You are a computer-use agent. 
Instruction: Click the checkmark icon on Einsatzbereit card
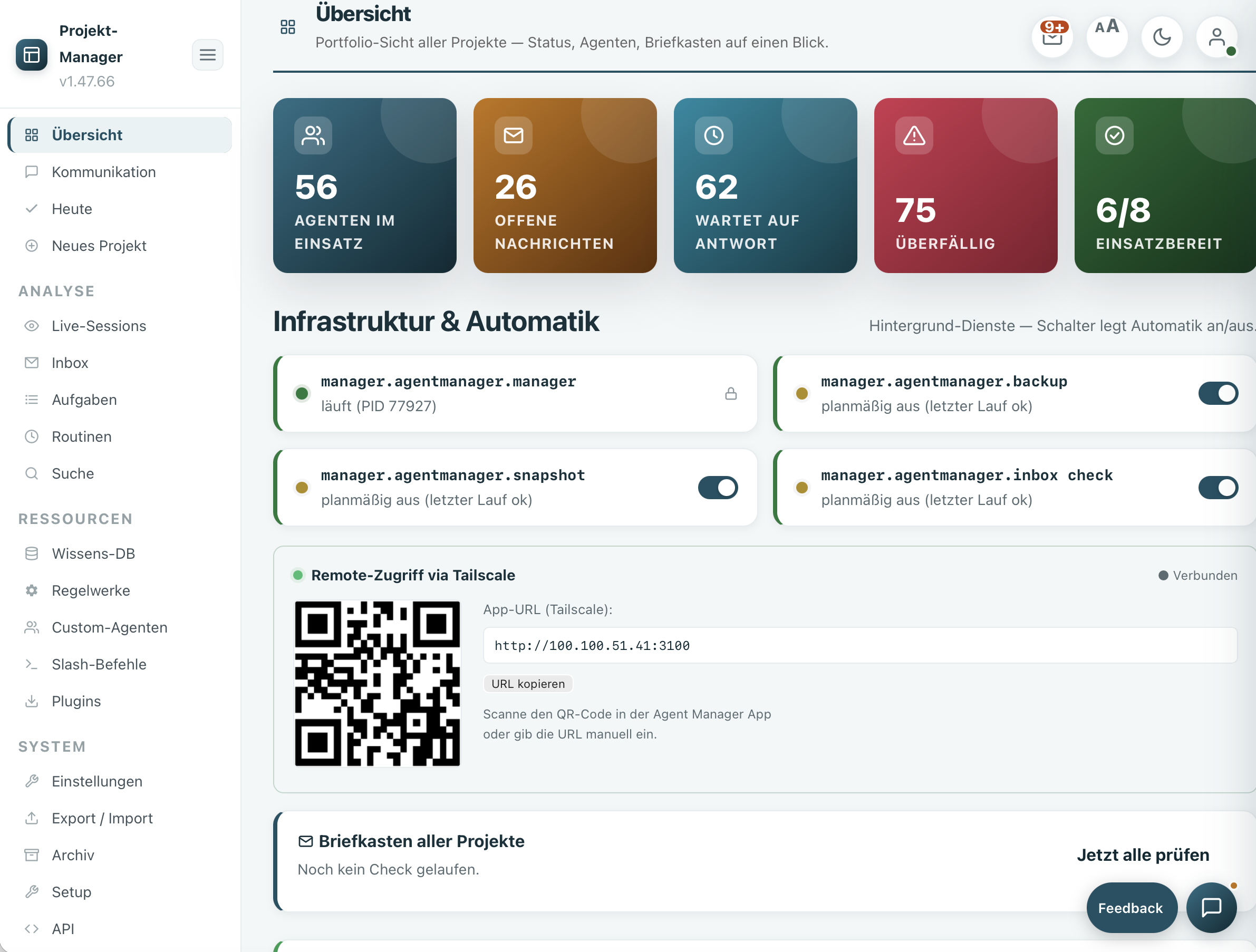(1115, 135)
